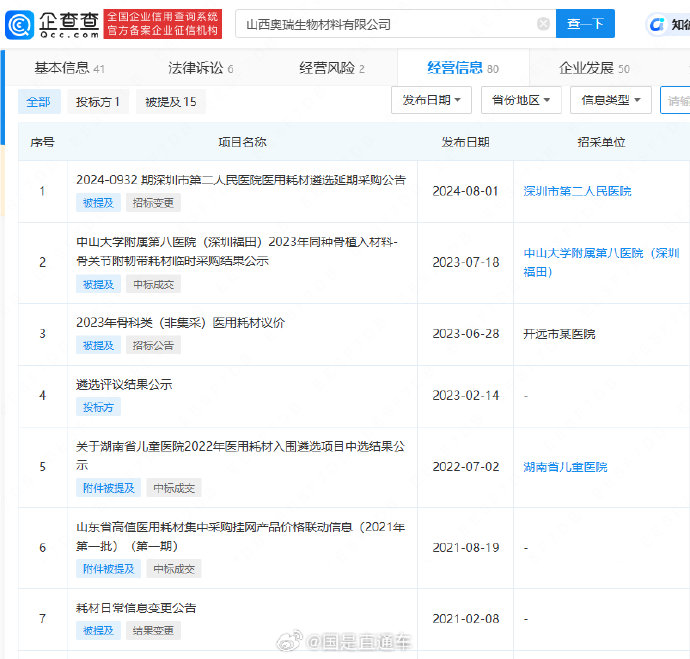Open the 知彼 assistant icon
Image resolution: width=690 pixels, height=659 pixels.
coord(657,25)
